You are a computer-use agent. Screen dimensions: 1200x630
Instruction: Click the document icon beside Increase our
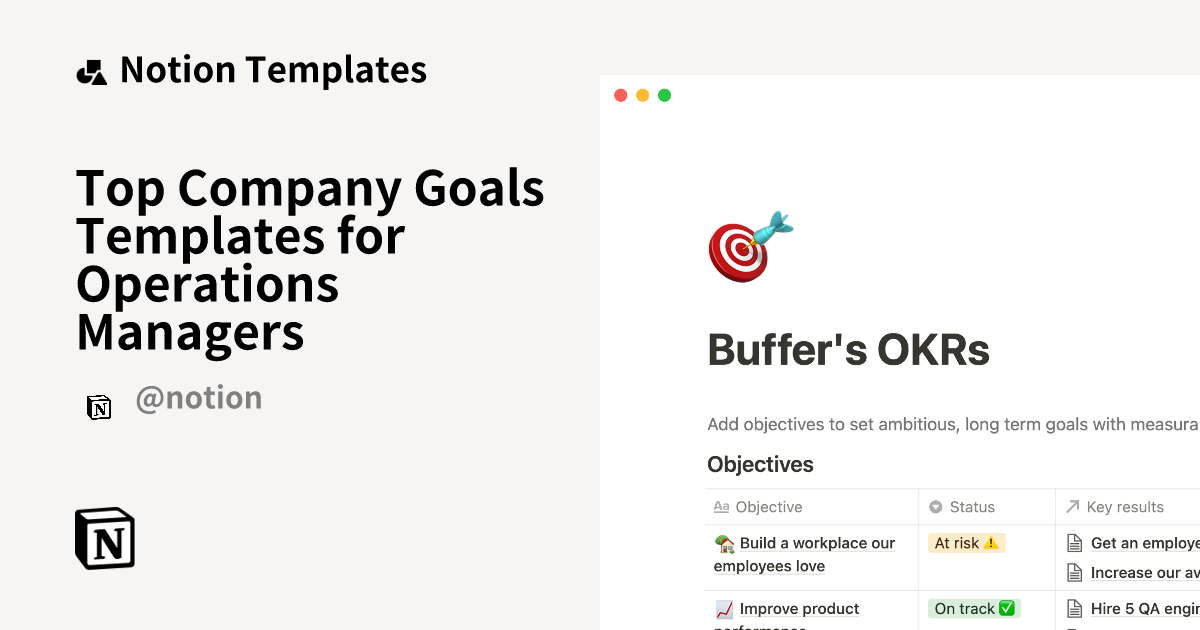(x=1074, y=572)
